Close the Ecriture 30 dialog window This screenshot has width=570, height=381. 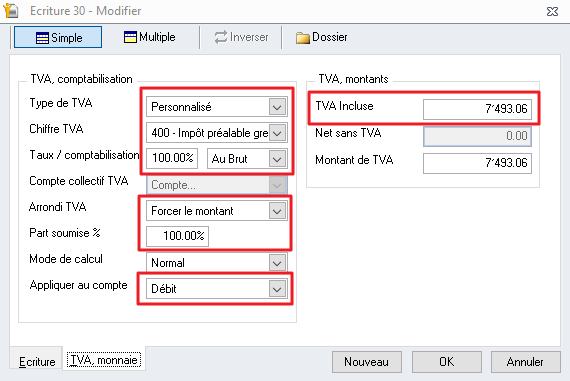[552, 12]
